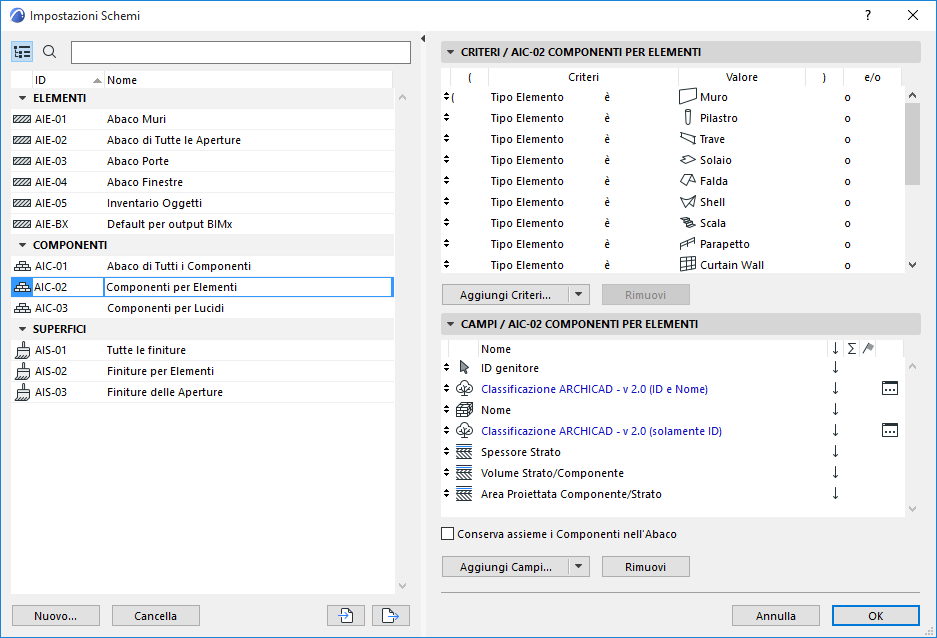Open options for Classificazione solamente ID
The width and height of the screenshot is (937, 638).
point(890,431)
